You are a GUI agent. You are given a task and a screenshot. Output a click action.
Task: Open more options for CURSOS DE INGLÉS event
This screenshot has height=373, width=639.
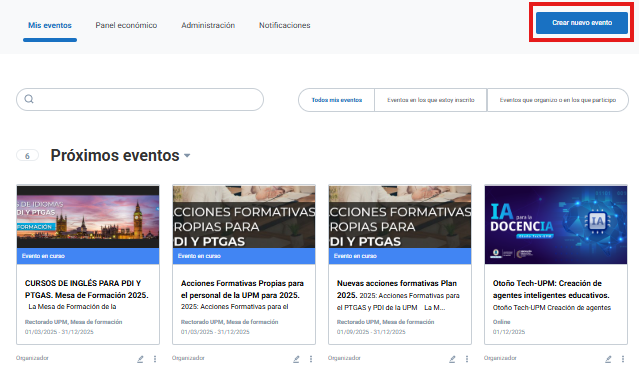point(155,359)
